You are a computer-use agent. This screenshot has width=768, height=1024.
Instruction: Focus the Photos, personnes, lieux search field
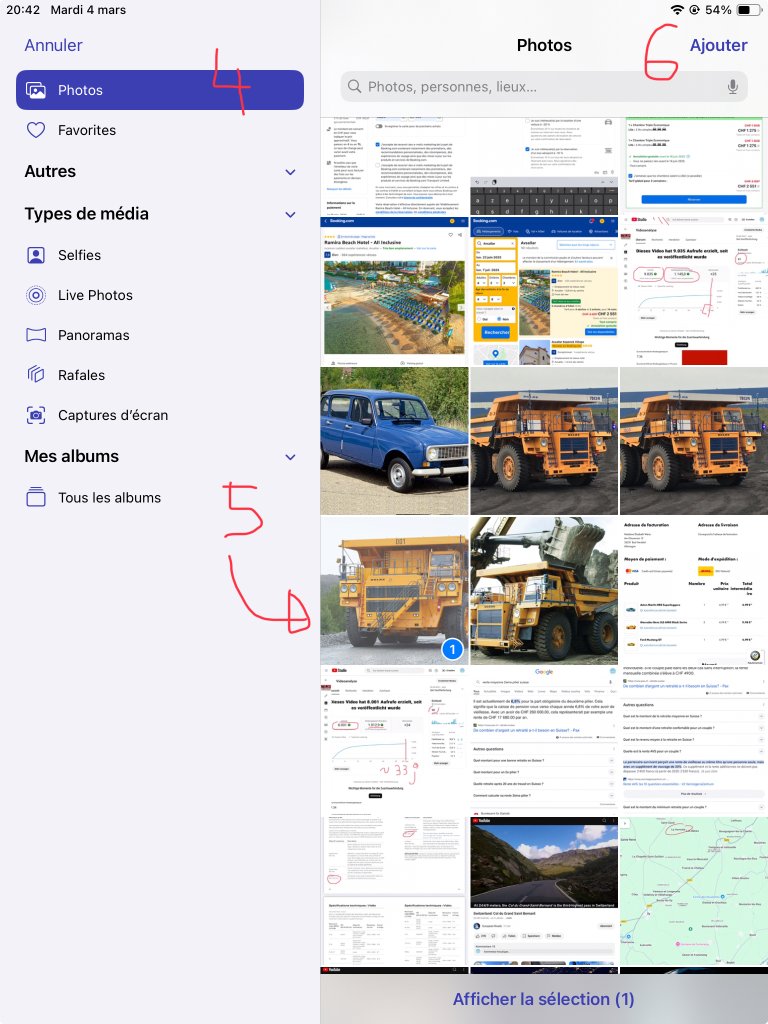[530, 87]
